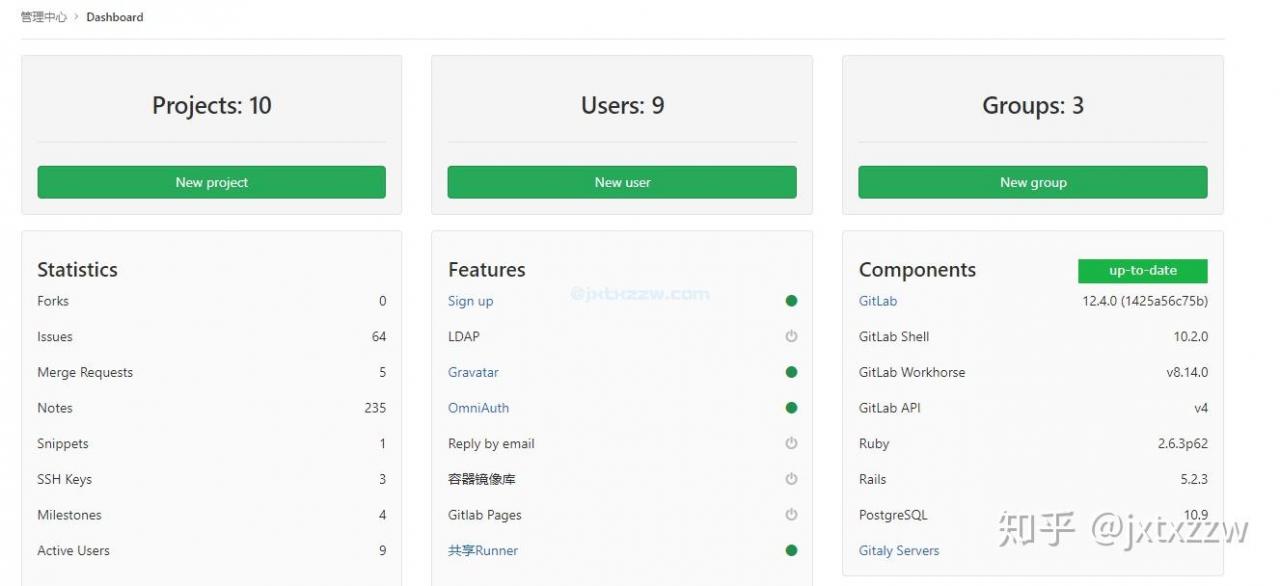Click the green status dot for 共享Runner
This screenshot has height=586, width=1280.
pyautogui.click(x=791, y=550)
